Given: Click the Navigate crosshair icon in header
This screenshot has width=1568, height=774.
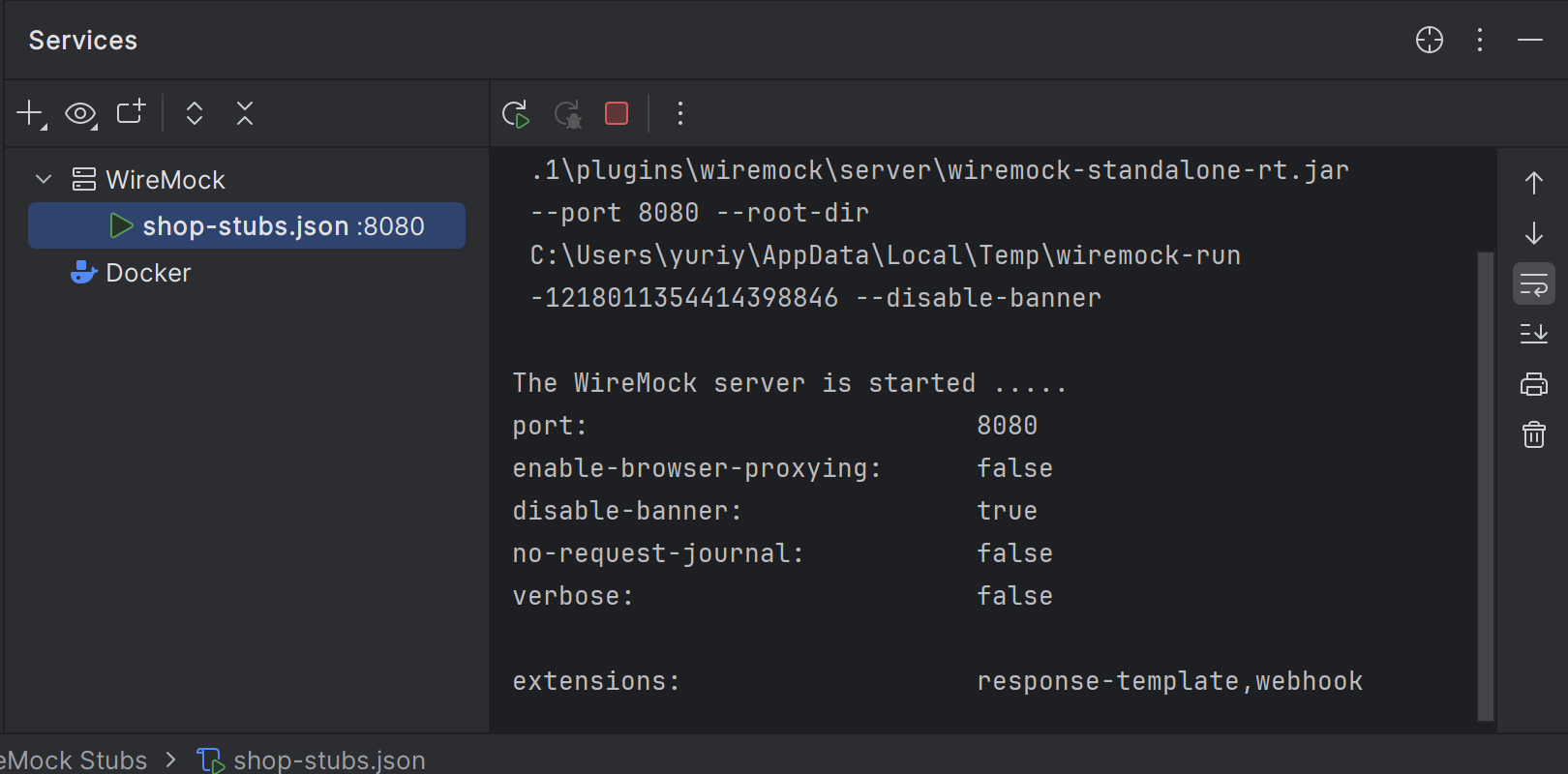Looking at the screenshot, I should click(x=1430, y=40).
